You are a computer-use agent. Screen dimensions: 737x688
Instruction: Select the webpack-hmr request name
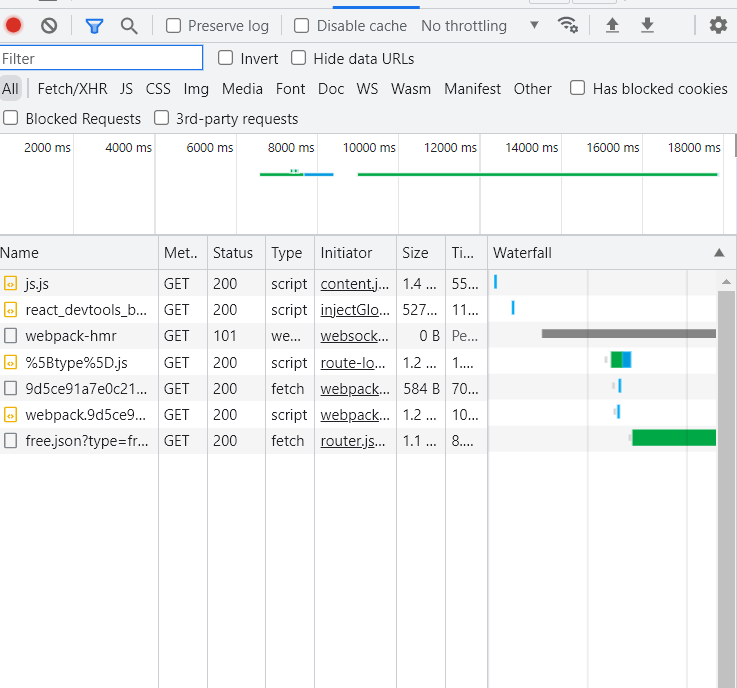pos(71,336)
